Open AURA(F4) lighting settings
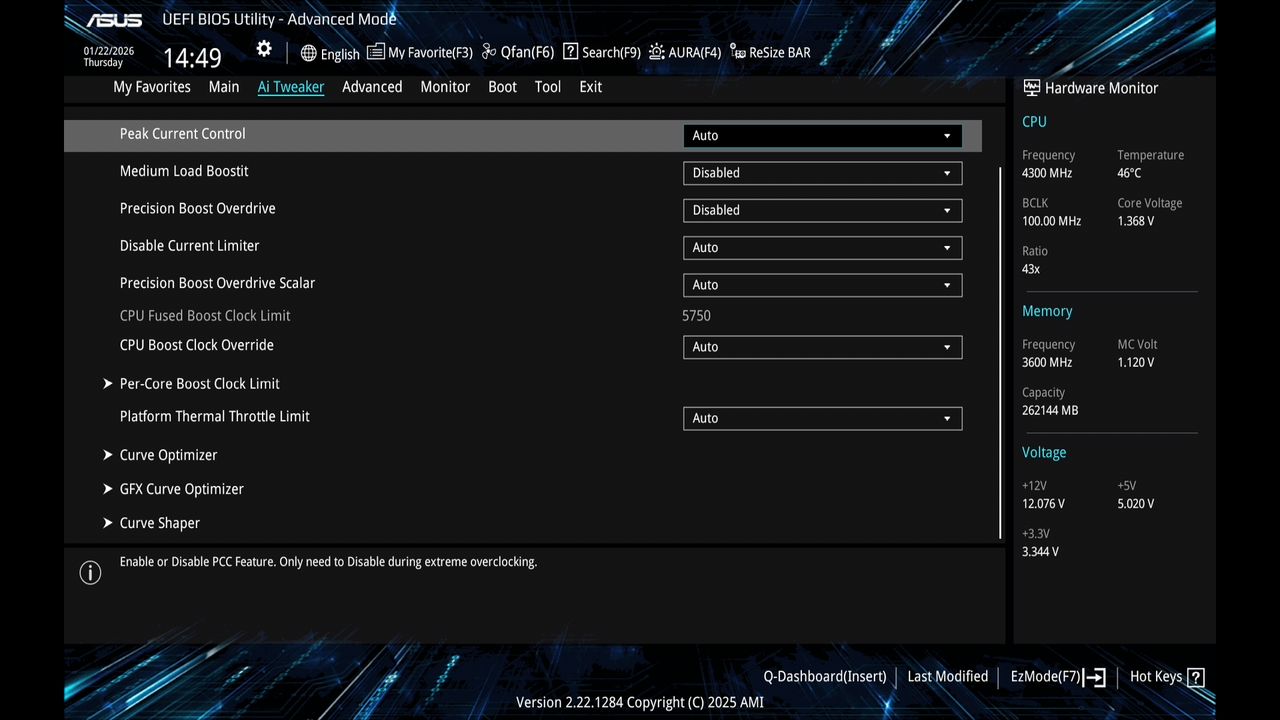 (684, 51)
